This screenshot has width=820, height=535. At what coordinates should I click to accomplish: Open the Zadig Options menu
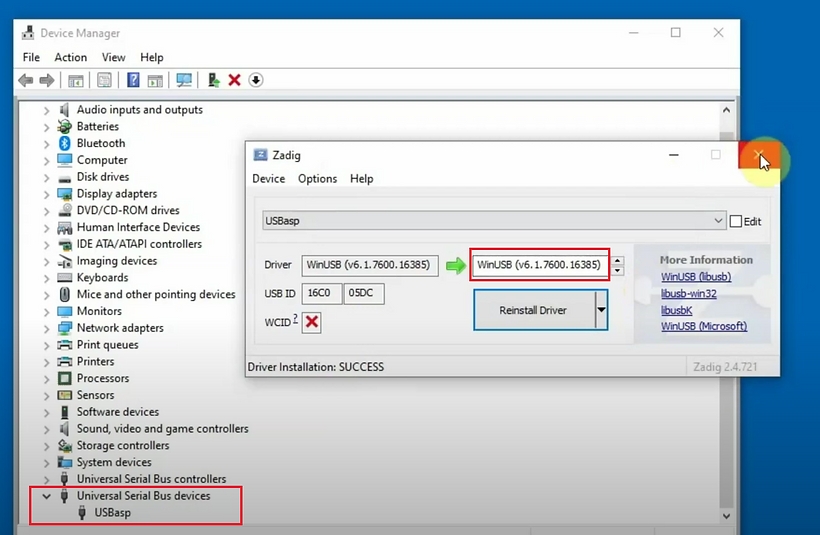(x=317, y=179)
